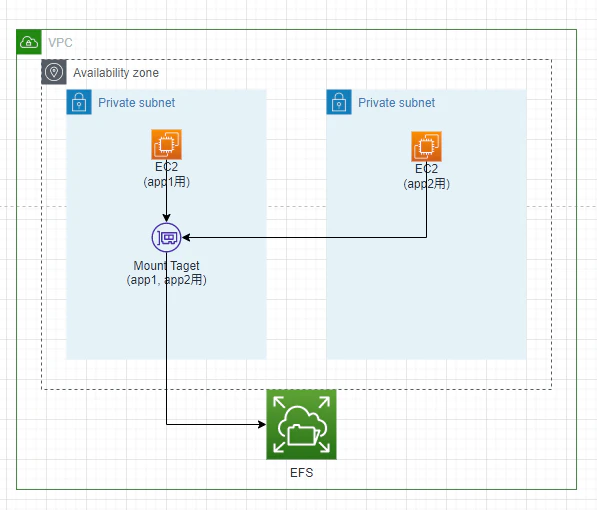Screen dimensions: 597x510
Task: Select the Mount Taget (app1, app2用) label
Action: 166,273
